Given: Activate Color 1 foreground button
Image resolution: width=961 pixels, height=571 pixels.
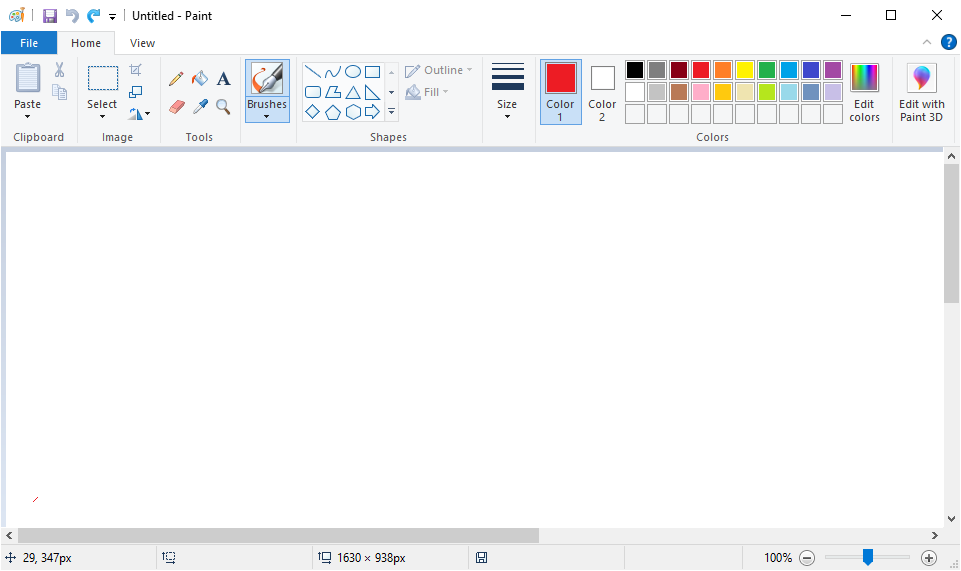Looking at the screenshot, I should pos(561,92).
